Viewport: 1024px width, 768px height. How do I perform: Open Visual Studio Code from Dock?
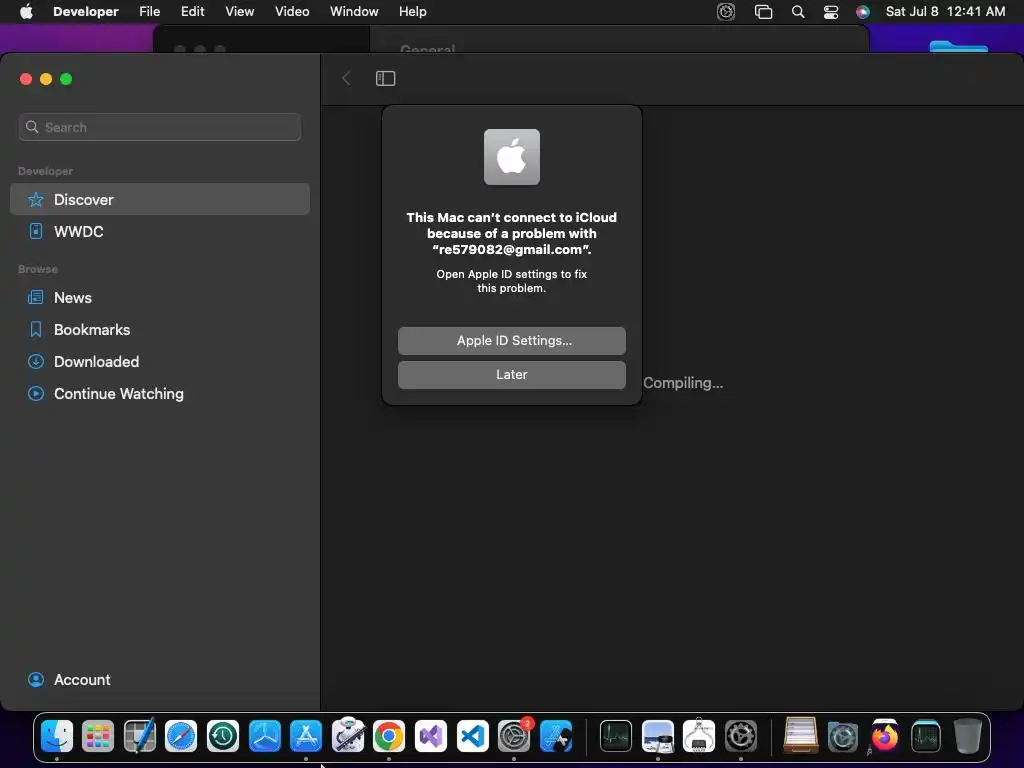472,736
